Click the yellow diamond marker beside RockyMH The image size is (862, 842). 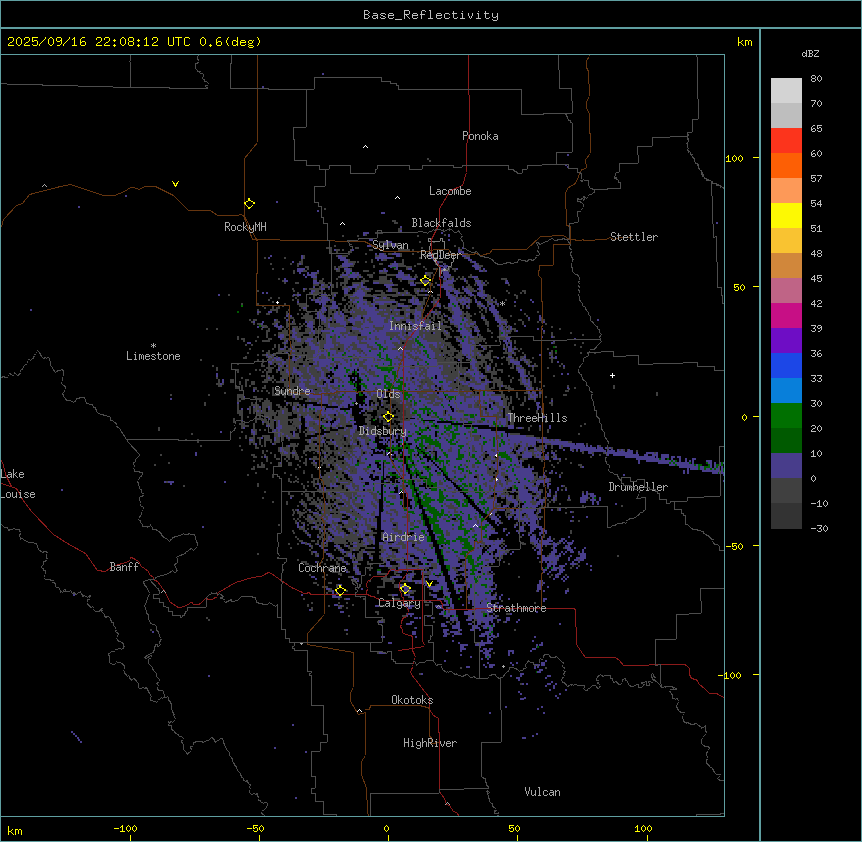point(249,204)
